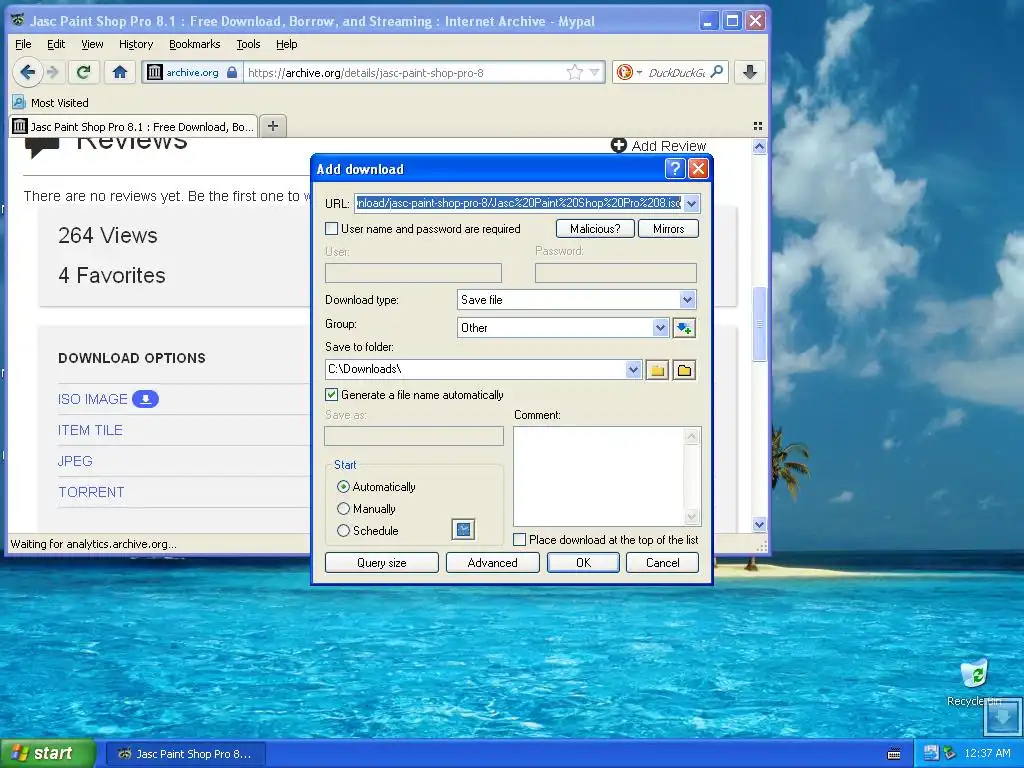Open the browser Downloads arrow button
This screenshot has width=1024, height=768.
(750, 72)
